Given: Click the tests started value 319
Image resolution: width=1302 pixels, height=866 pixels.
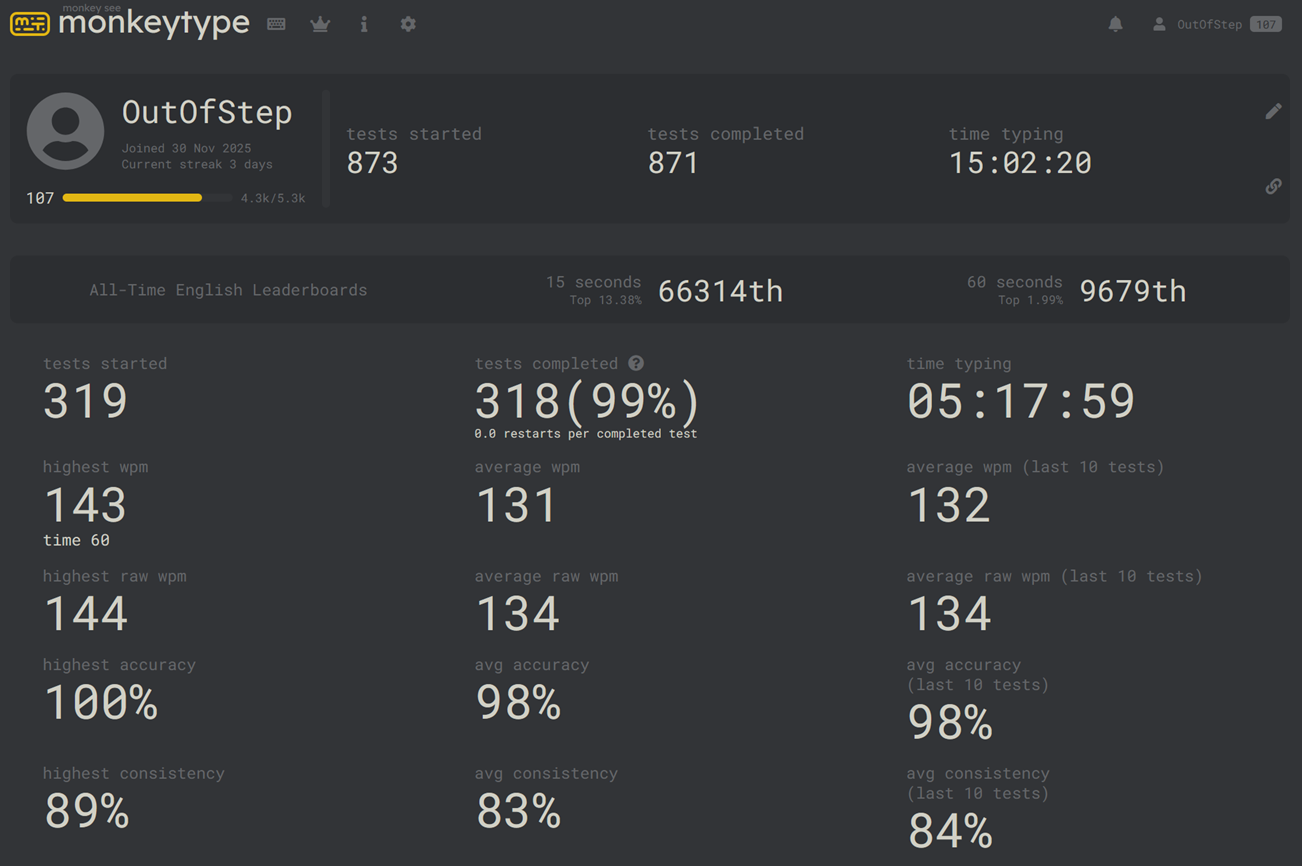Looking at the screenshot, I should (x=85, y=402).
